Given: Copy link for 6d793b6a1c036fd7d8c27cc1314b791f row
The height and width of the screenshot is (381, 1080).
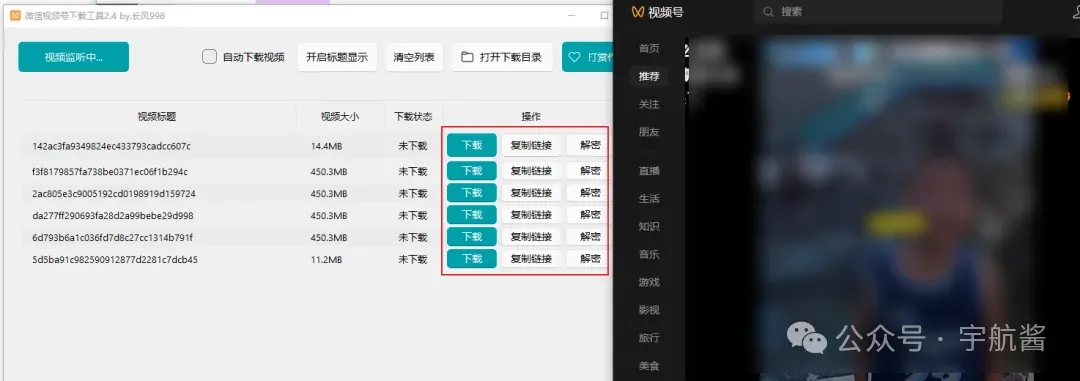Looking at the screenshot, I should click(531, 237).
